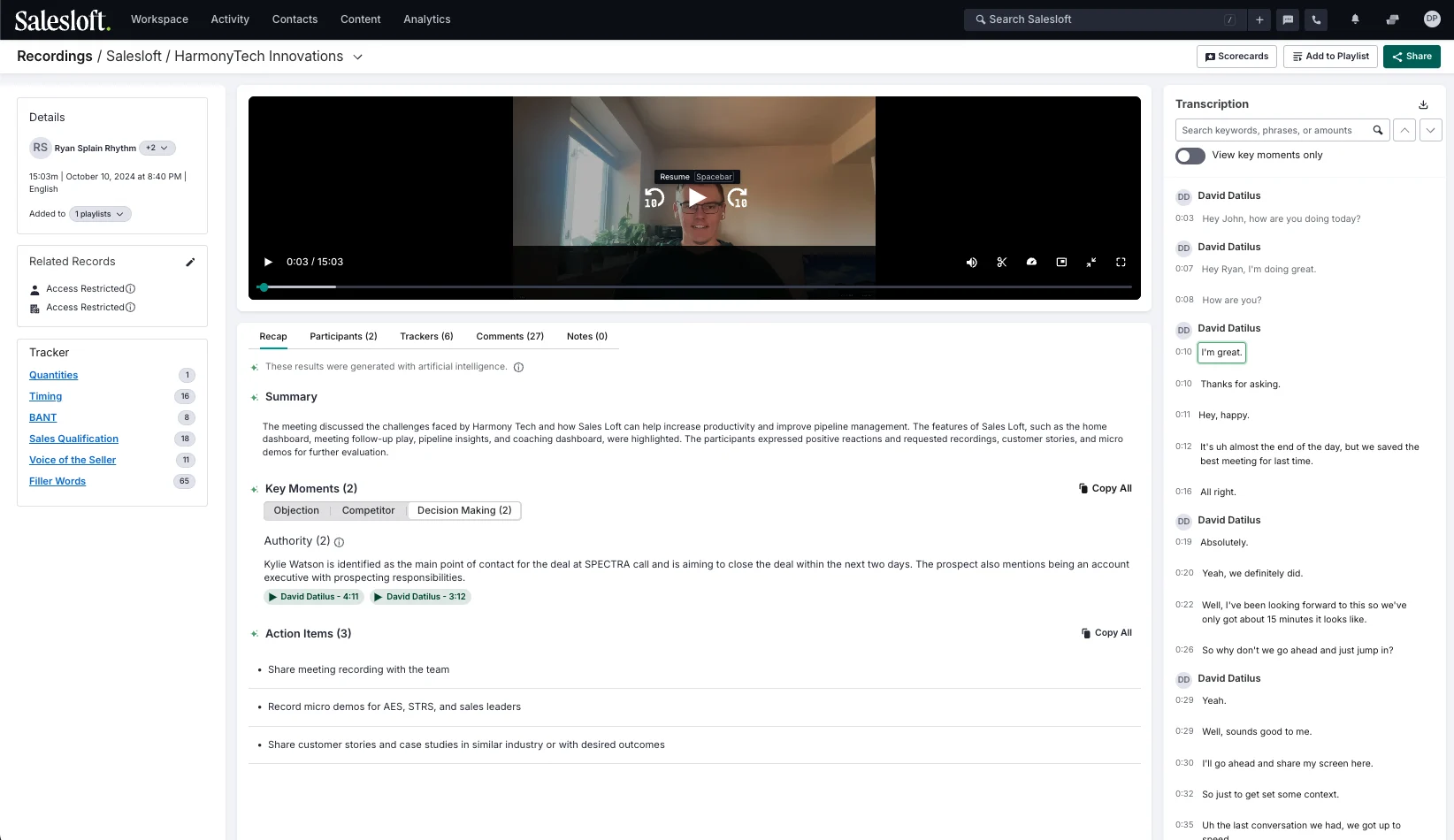Open the Timing tracker link
This screenshot has height=840, width=1454.
(45, 396)
